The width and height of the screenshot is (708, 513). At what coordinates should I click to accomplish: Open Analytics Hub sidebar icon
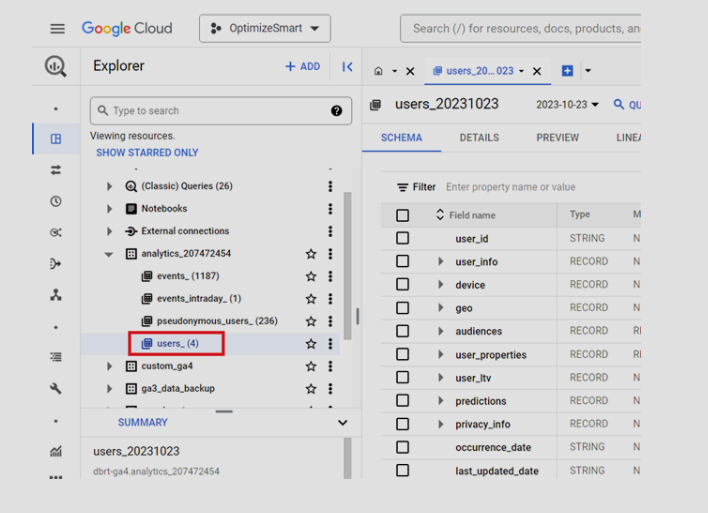(x=56, y=232)
